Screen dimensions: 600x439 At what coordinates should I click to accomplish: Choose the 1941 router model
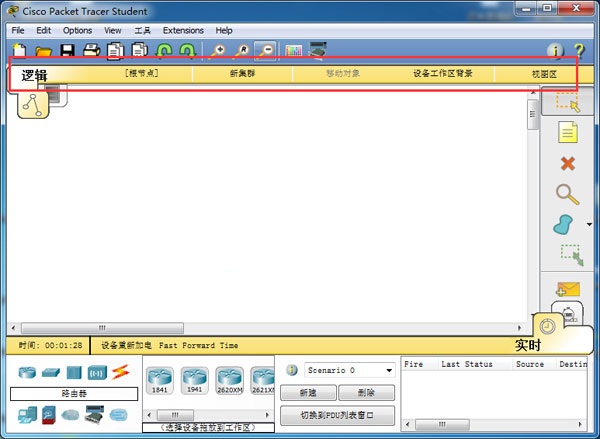194,380
